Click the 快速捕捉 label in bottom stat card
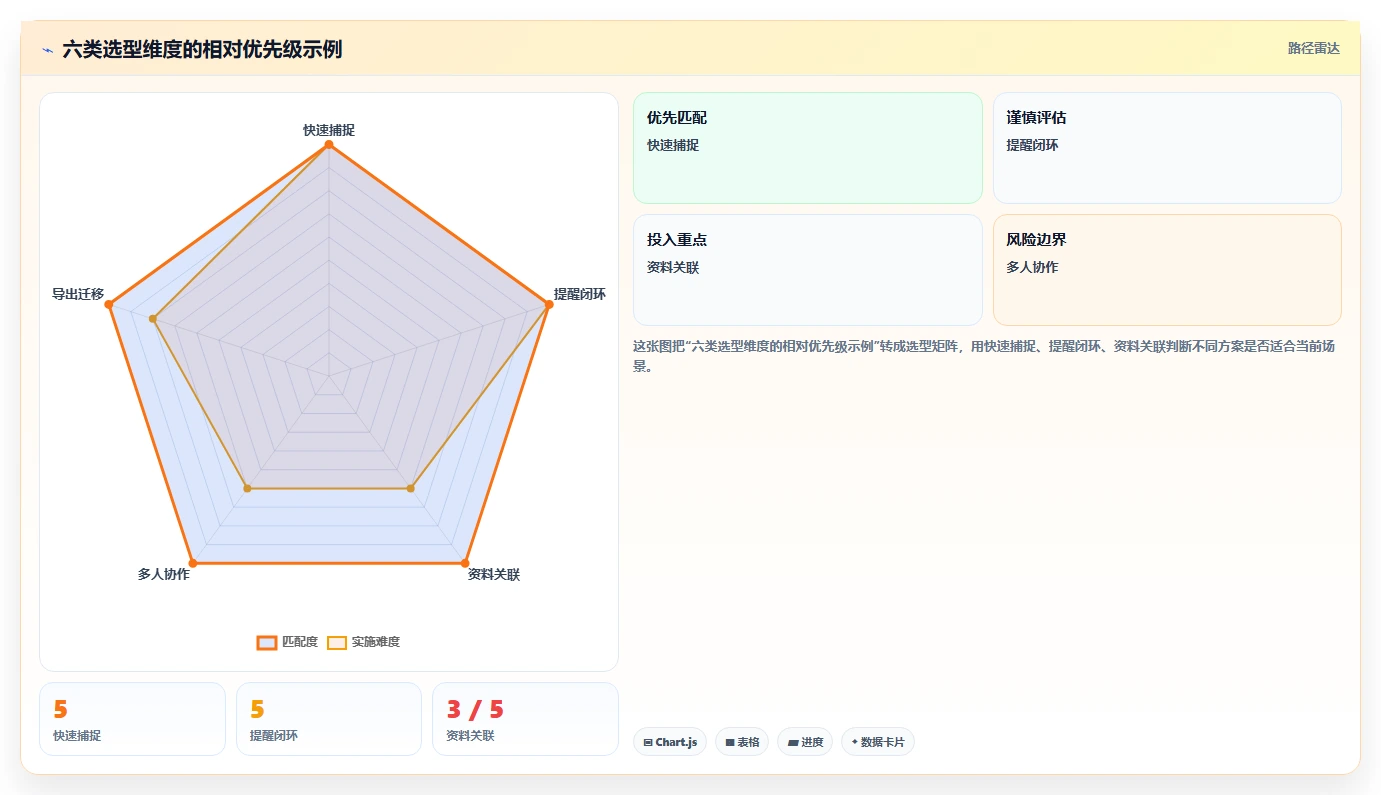1381x795 pixels. tap(77, 736)
